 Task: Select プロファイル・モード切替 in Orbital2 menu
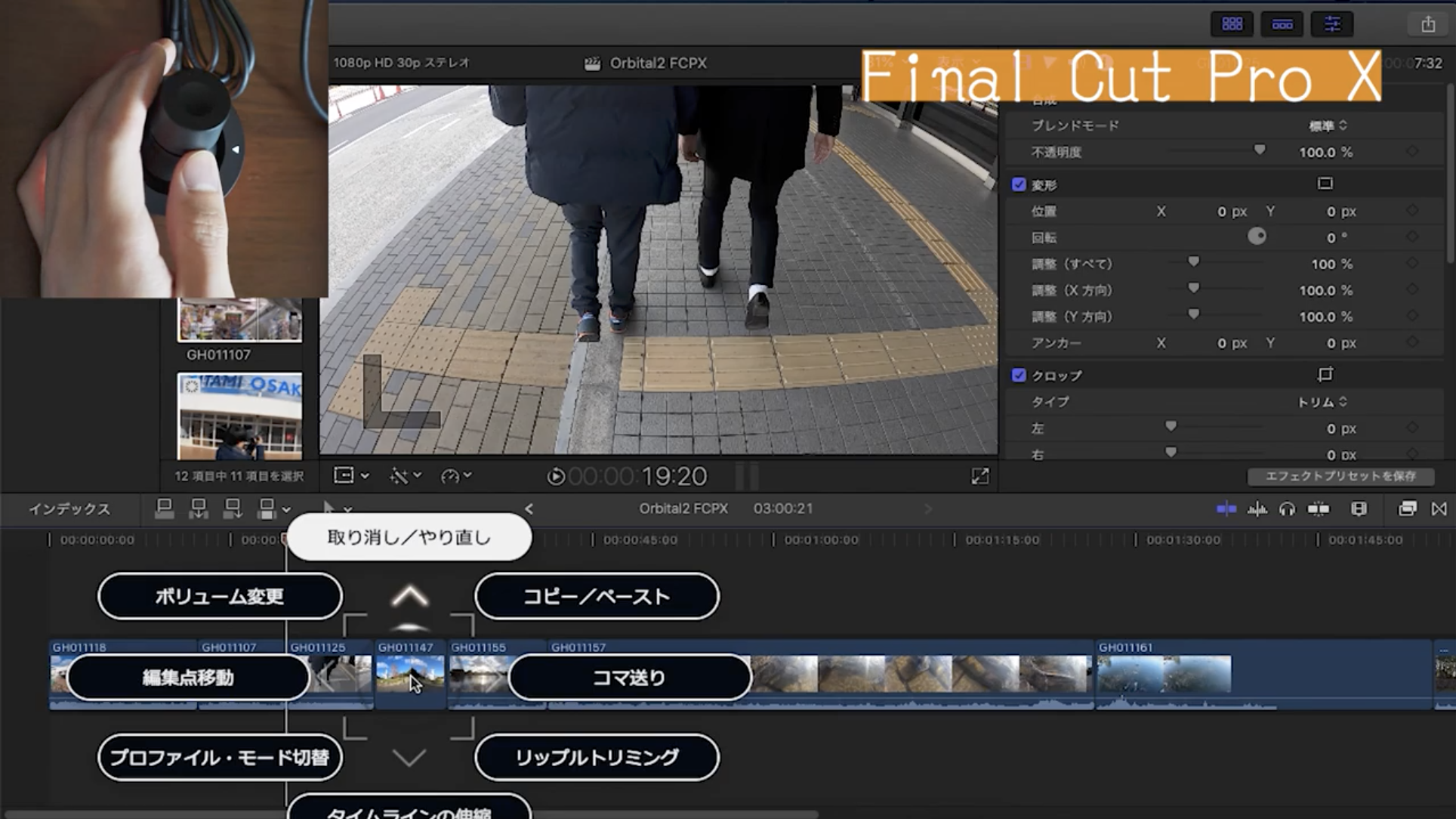point(220,757)
